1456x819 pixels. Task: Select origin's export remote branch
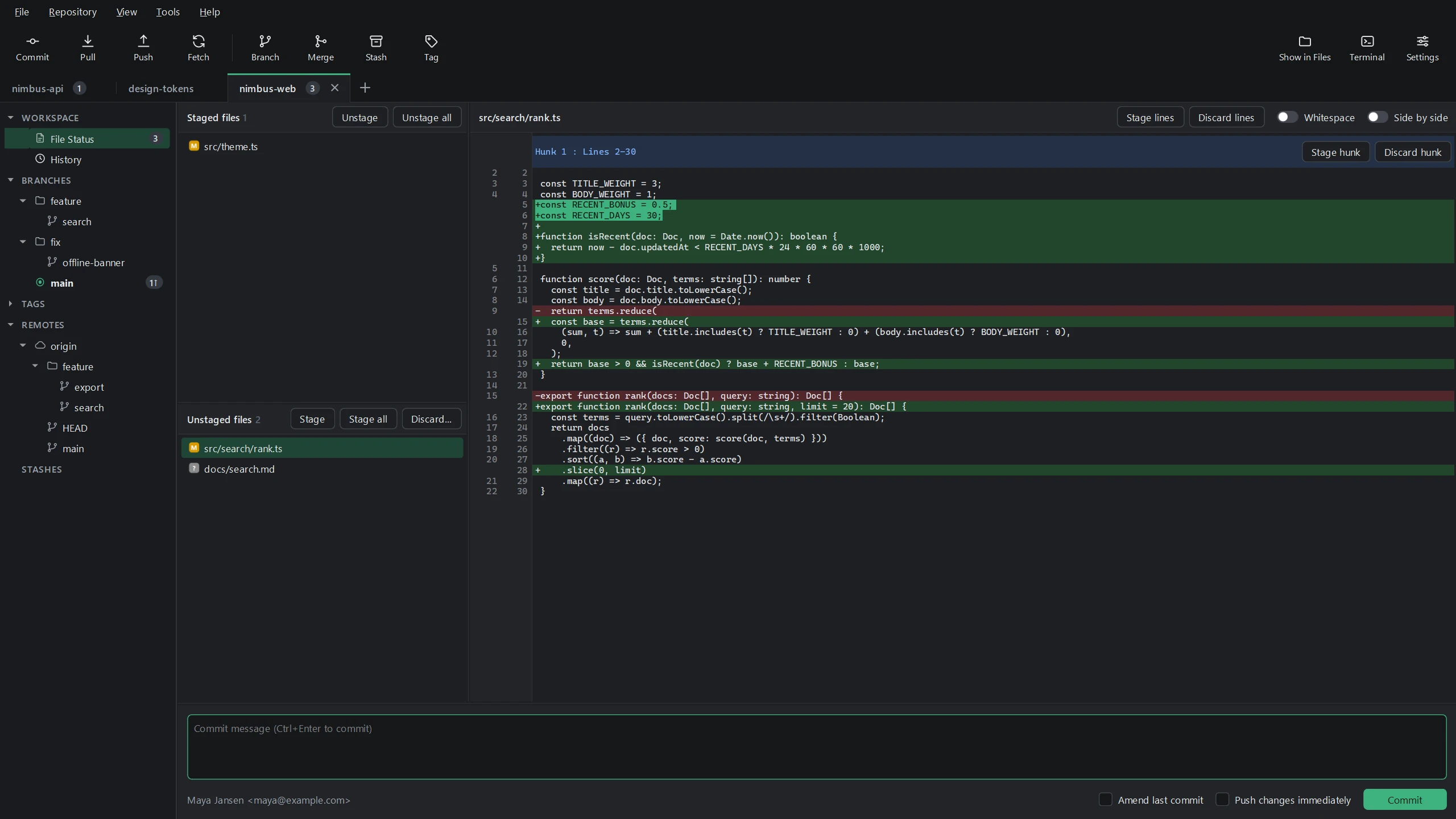pos(87,387)
